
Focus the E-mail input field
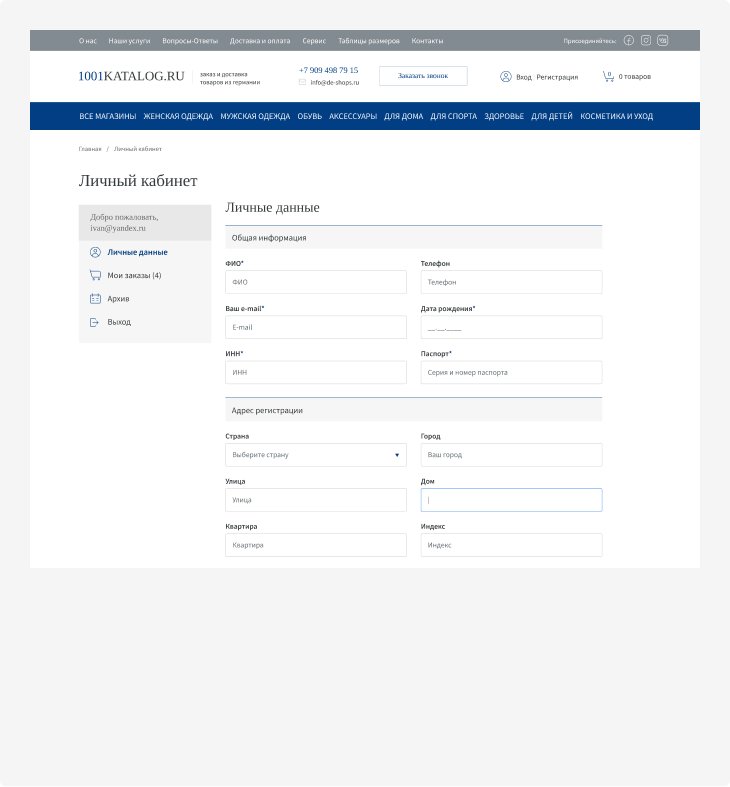(x=316, y=327)
